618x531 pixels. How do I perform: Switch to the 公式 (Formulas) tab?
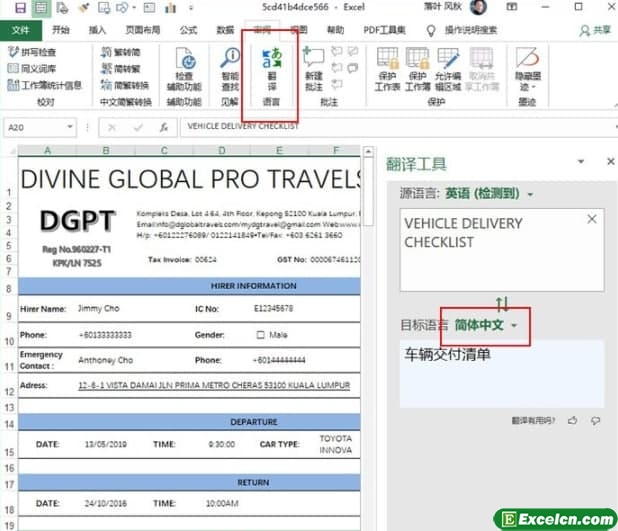point(188,30)
